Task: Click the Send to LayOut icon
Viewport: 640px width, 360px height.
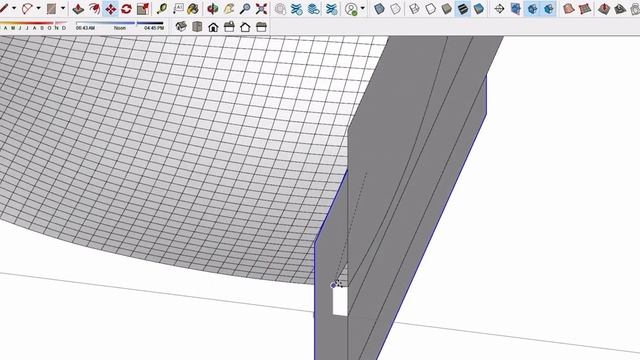Action: tap(313, 8)
